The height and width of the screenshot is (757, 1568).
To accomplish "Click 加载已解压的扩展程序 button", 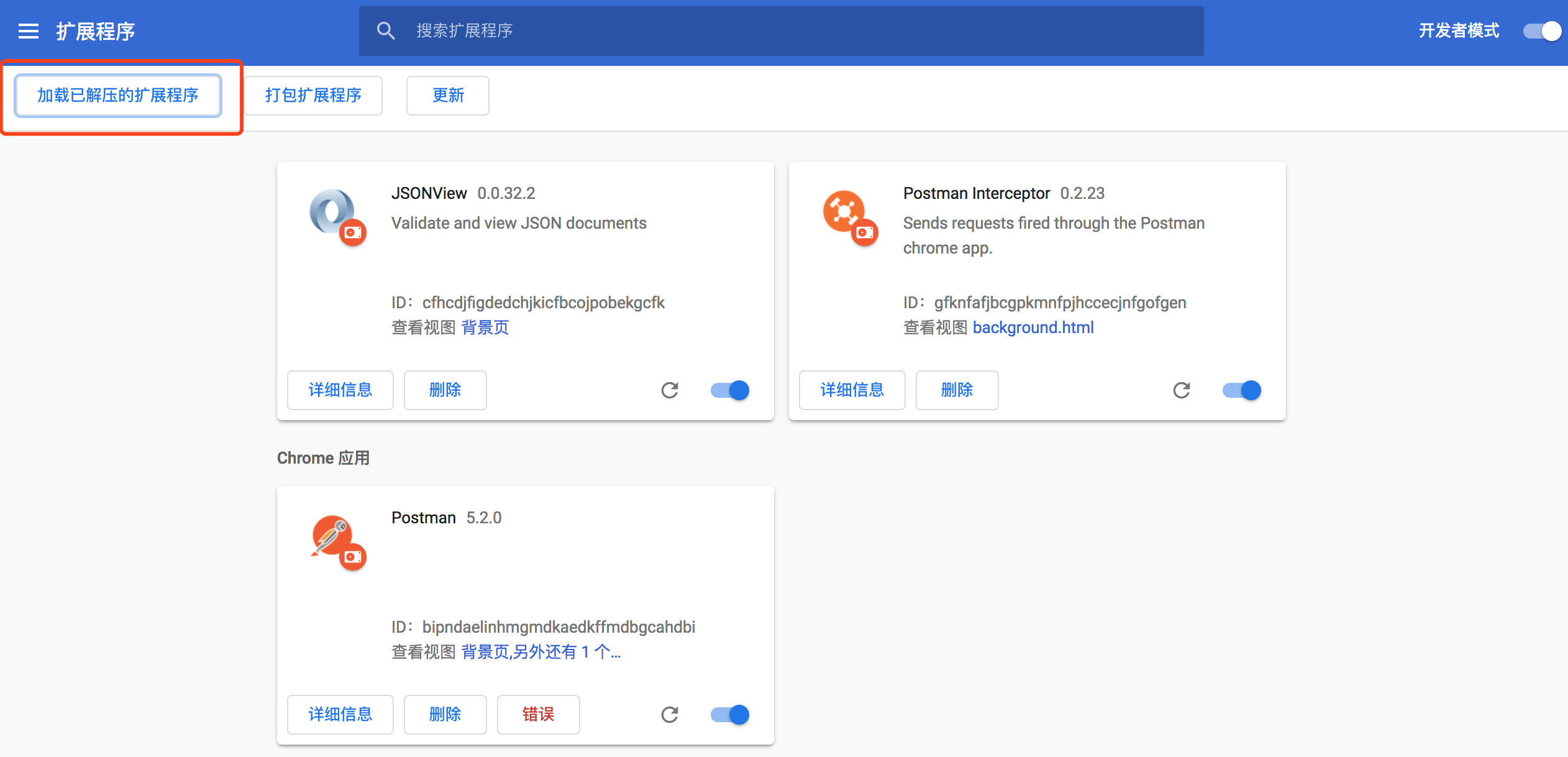I will click(118, 95).
